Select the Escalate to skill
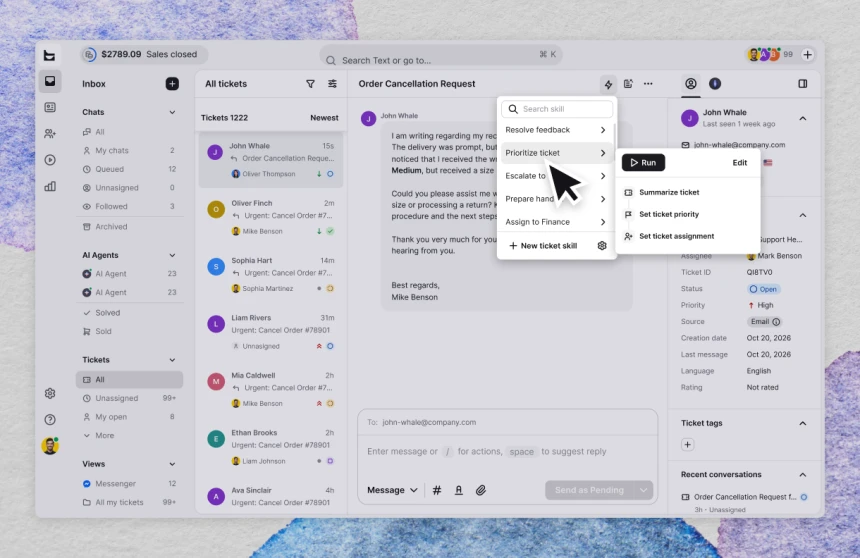 click(556, 176)
